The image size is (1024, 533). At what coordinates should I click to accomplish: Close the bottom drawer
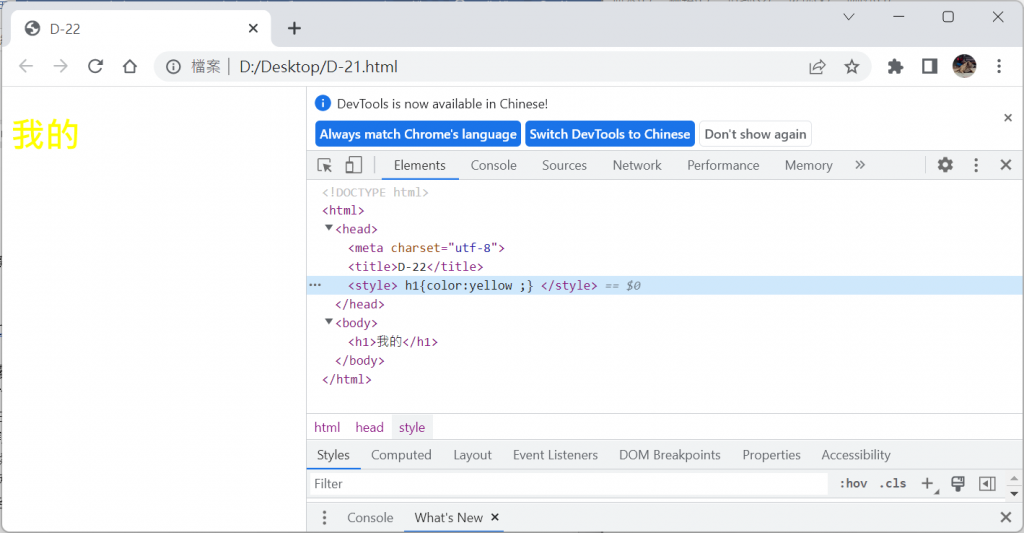1006,517
